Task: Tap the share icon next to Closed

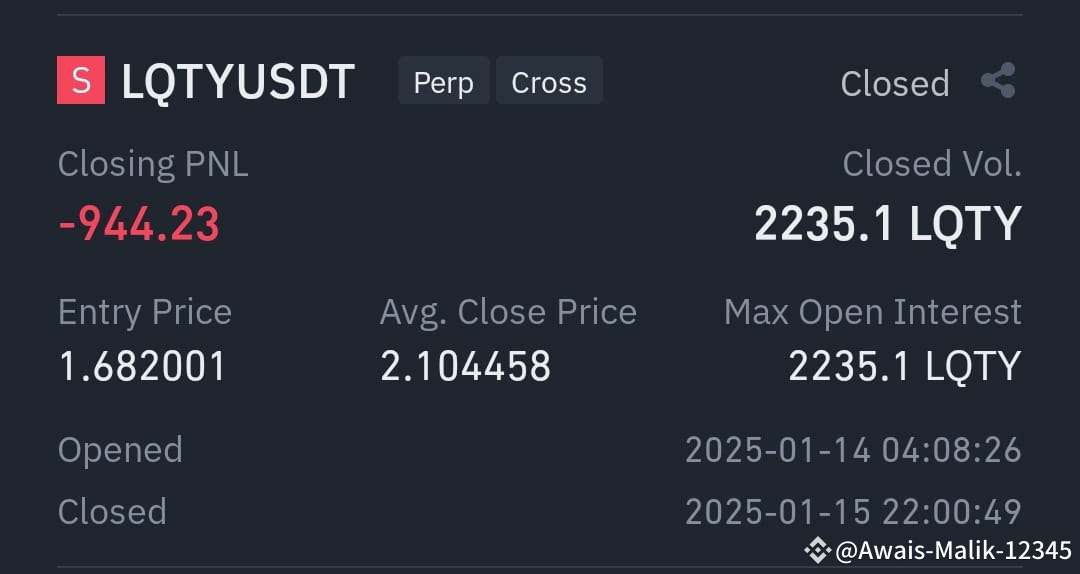Action: point(998,80)
